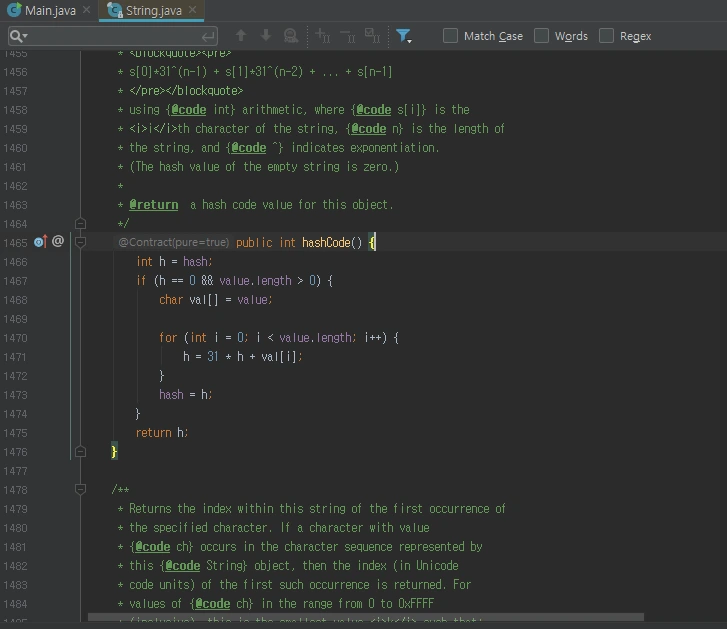This screenshot has height=629, width=727.
Task: Open the search filter funnel icon
Action: (403, 36)
